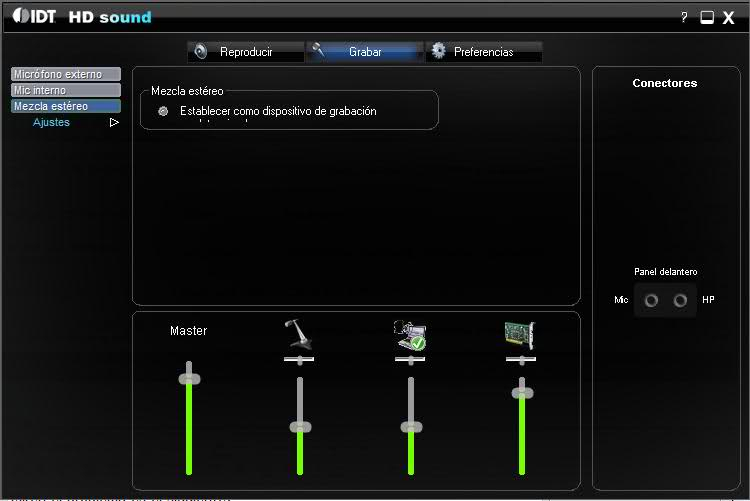Click the Mic jack on the front panel
Image resolution: width=750 pixels, height=501 pixels.
pos(651,300)
